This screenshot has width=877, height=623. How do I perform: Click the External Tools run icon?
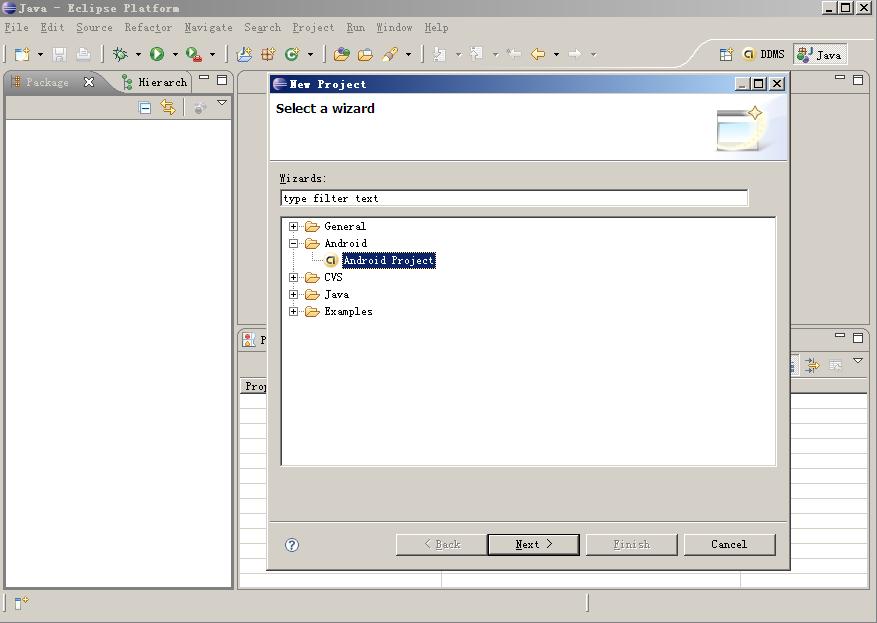coord(194,54)
